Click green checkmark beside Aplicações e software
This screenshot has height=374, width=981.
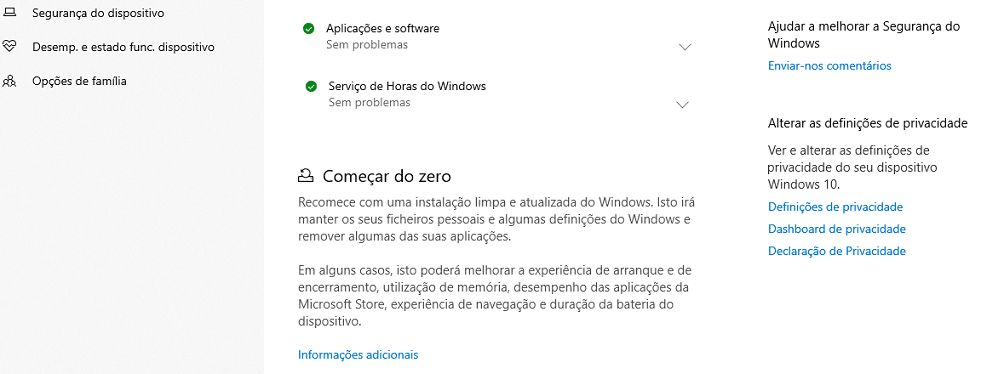point(308,28)
